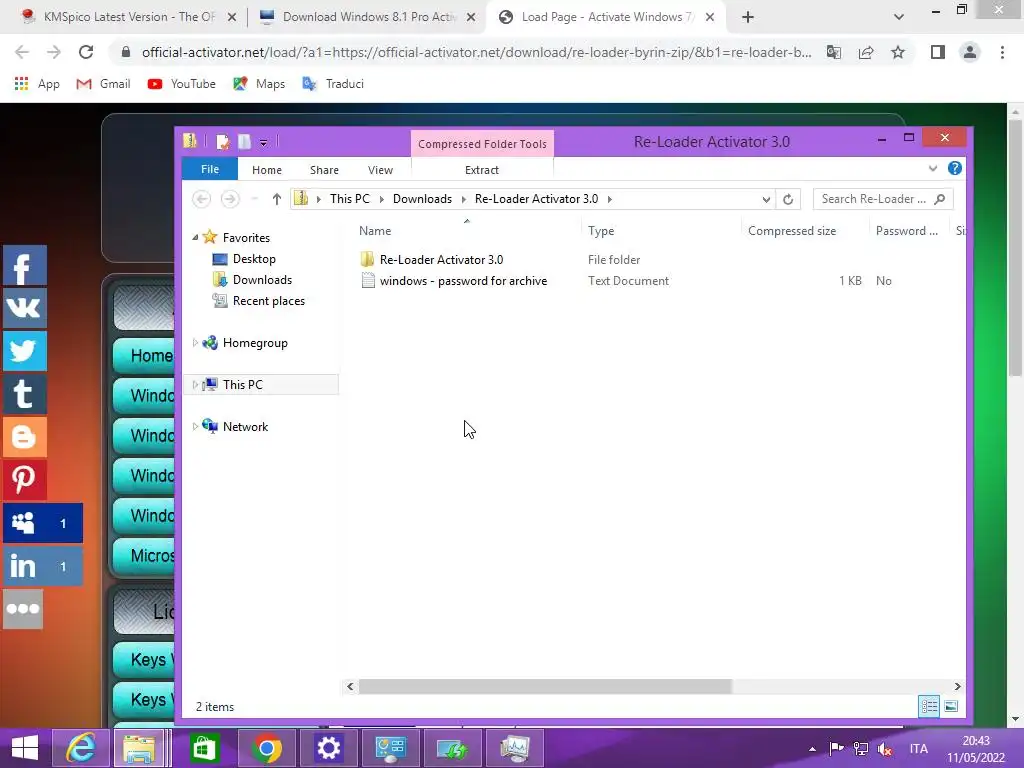Click the Explorer search magnifier icon
The height and width of the screenshot is (768, 1024).
click(x=940, y=199)
